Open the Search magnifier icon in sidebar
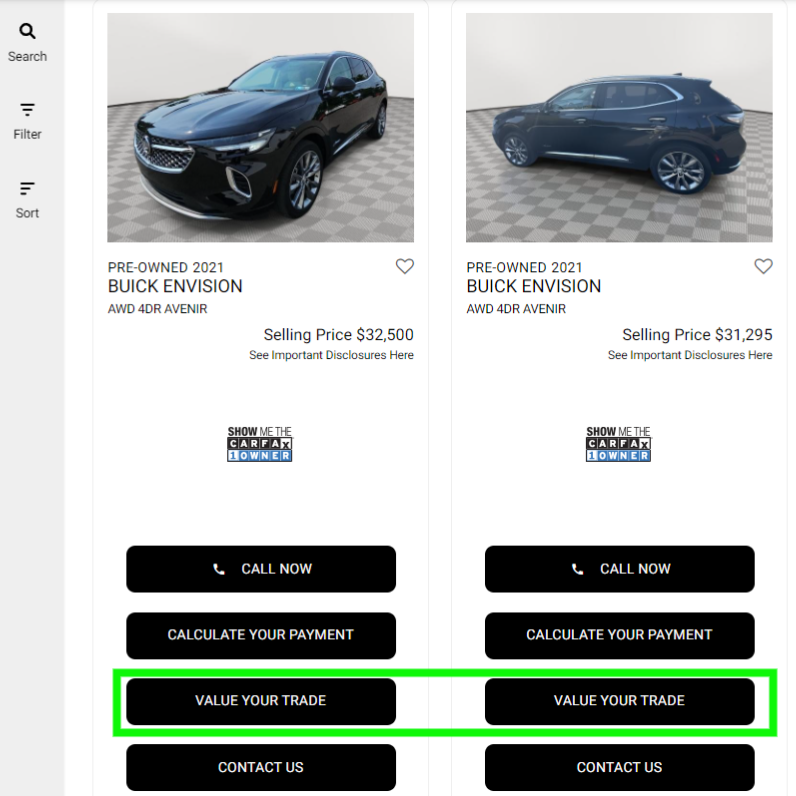796x796 pixels. [x=27, y=31]
